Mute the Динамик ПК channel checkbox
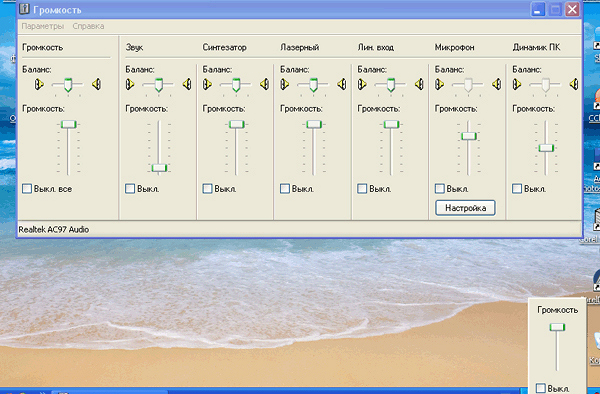 pyautogui.click(x=517, y=189)
